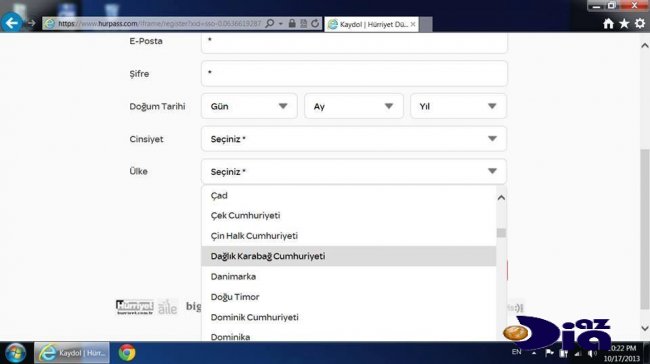
Task: Click the search magnifier in address bar
Action: tap(270, 24)
